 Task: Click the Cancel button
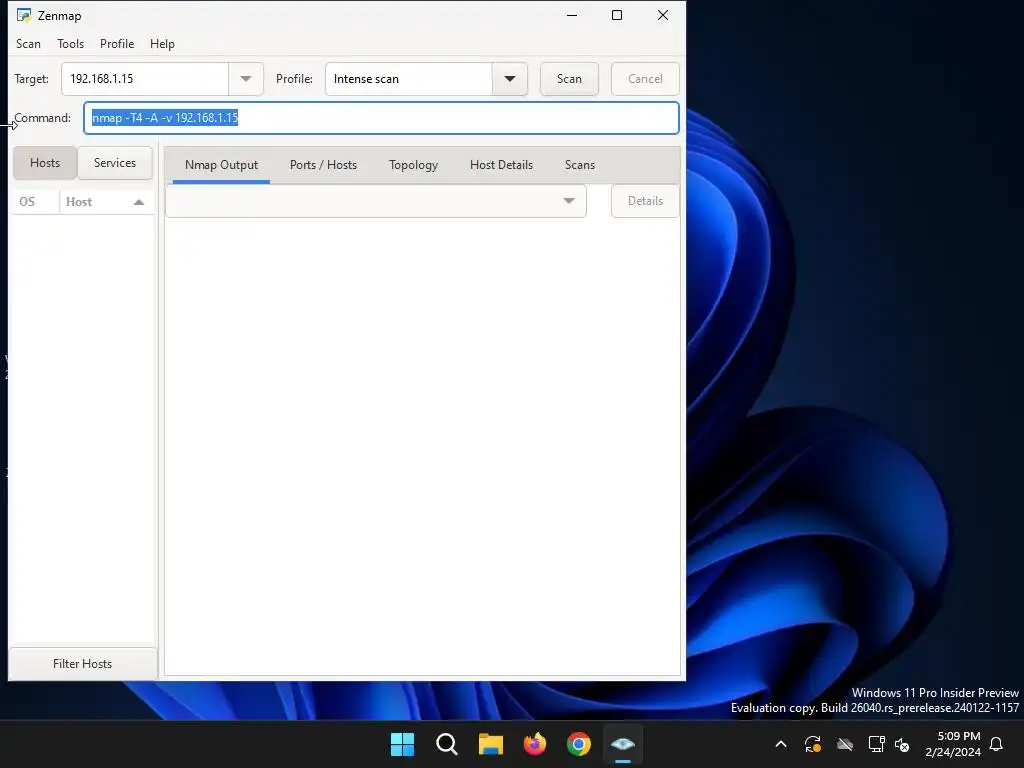click(645, 79)
